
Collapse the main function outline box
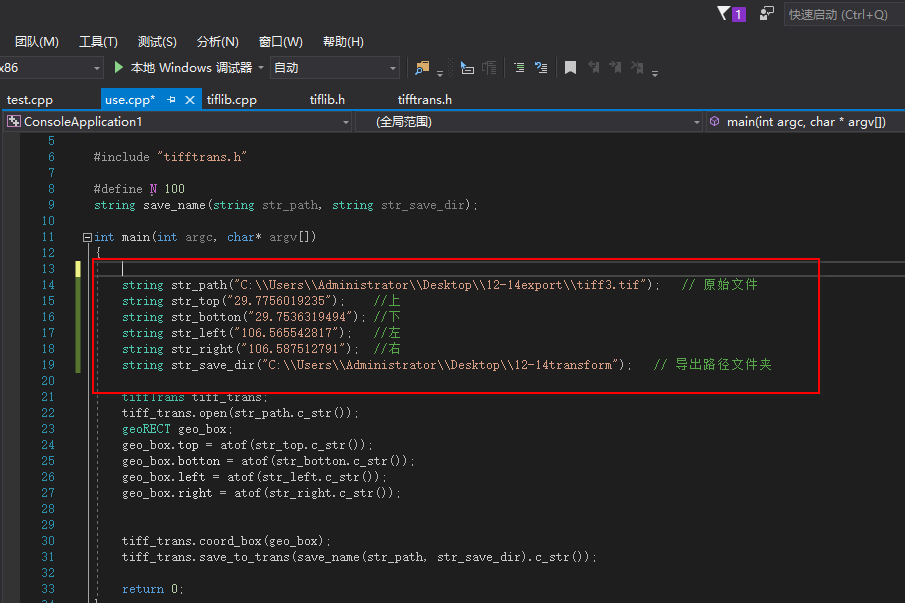coord(87,237)
